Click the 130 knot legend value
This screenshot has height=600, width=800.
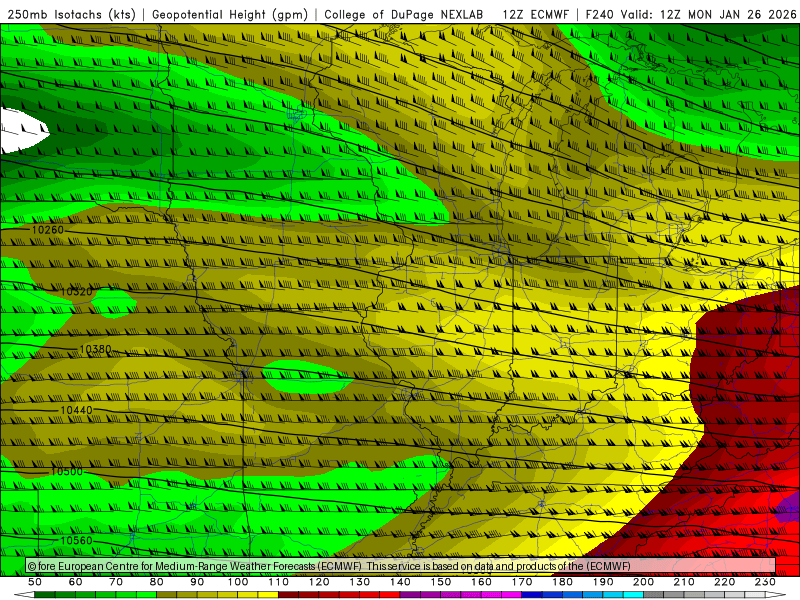[360, 582]
